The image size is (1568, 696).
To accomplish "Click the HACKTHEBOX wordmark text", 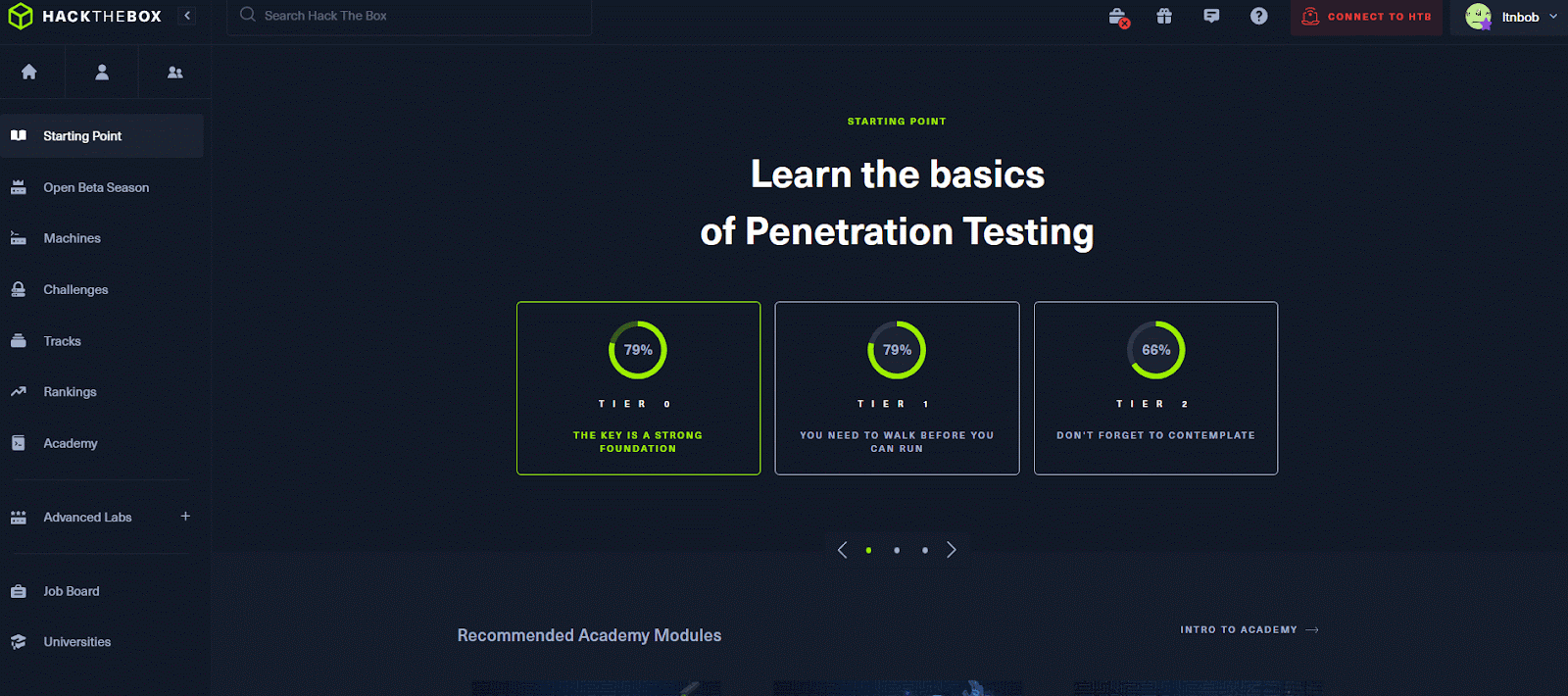I will click(102, 17).
